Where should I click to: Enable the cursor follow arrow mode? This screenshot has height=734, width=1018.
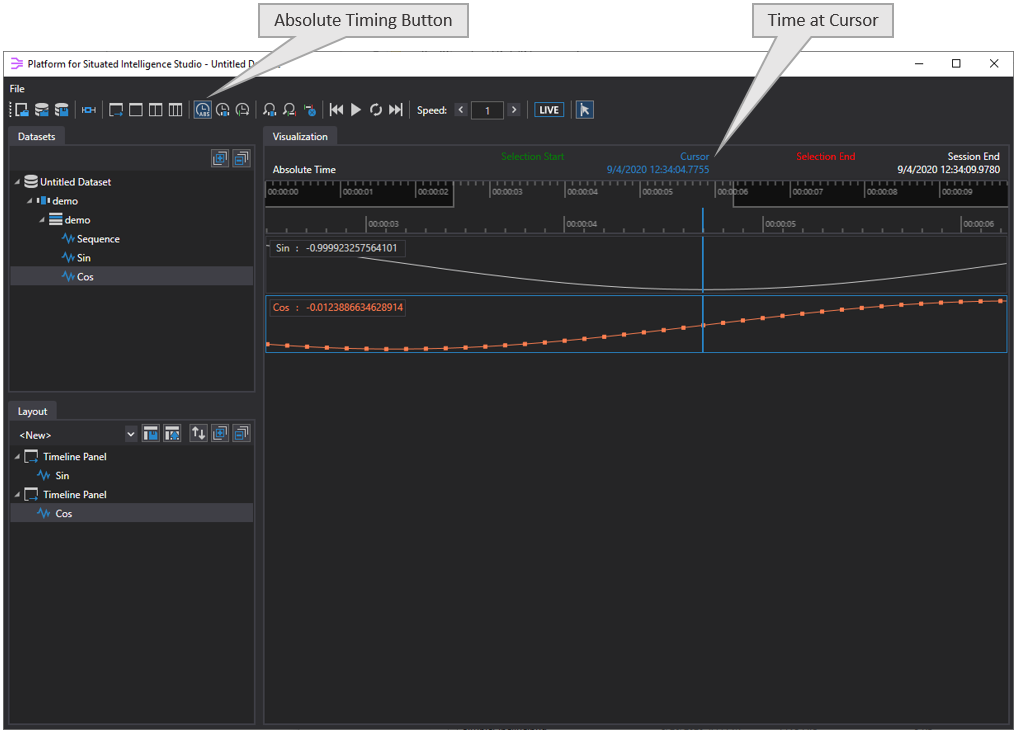pos(584,110)
